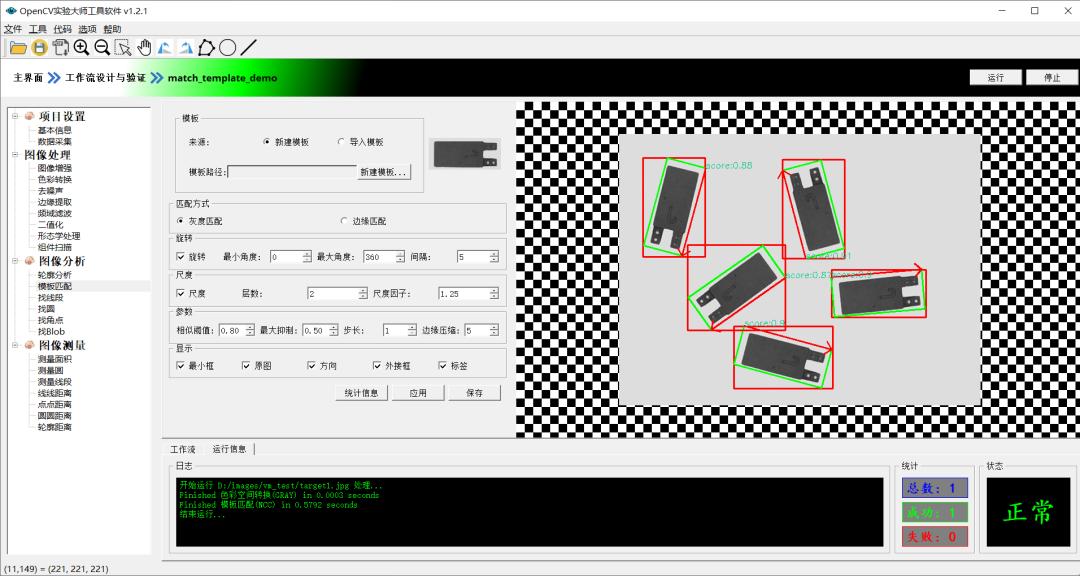Uncheck the 标签 display option
The image size is (1080, 576).
click(x=442, y=366)
